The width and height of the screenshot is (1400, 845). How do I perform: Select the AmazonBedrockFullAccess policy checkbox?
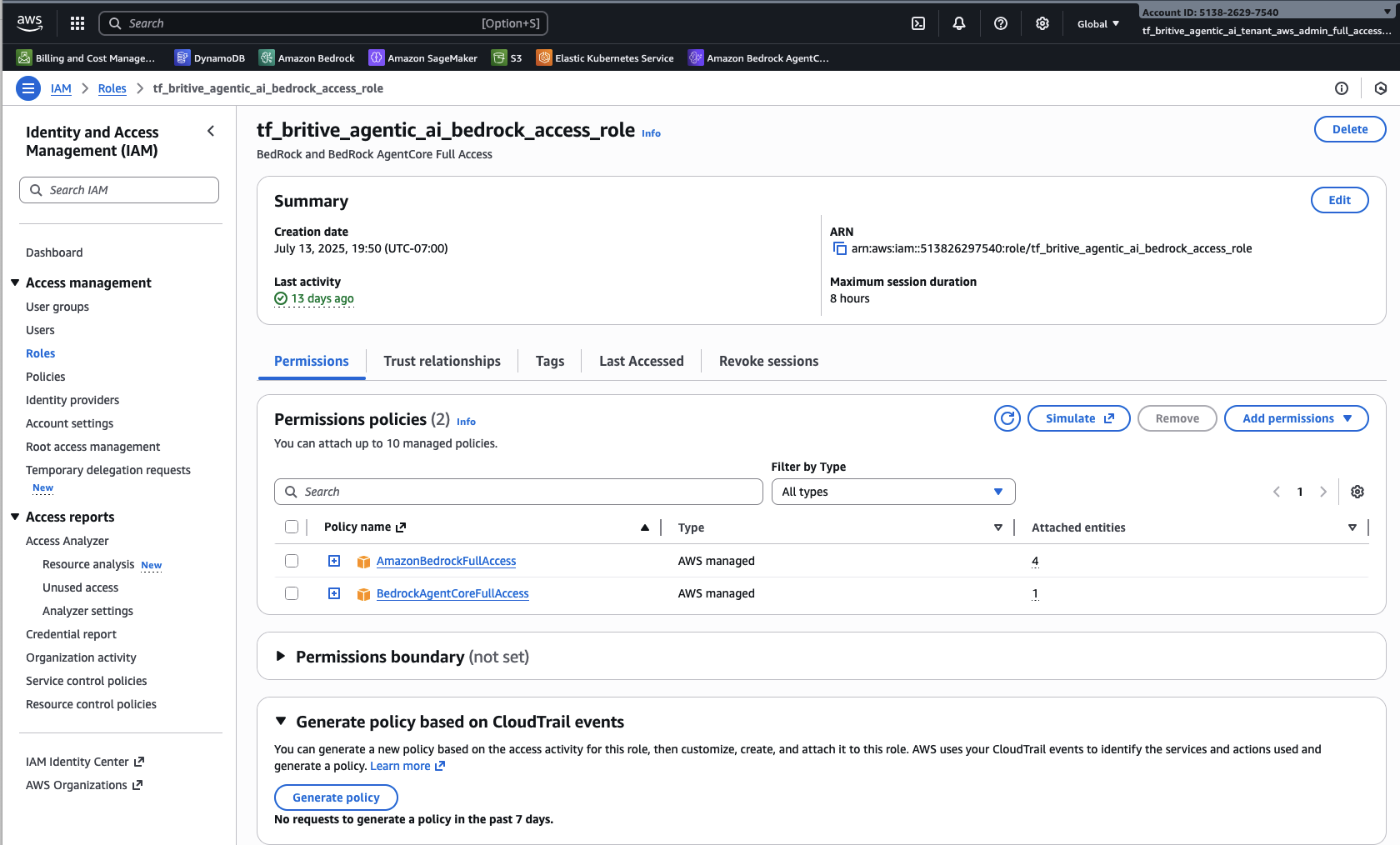coord(292,561)
